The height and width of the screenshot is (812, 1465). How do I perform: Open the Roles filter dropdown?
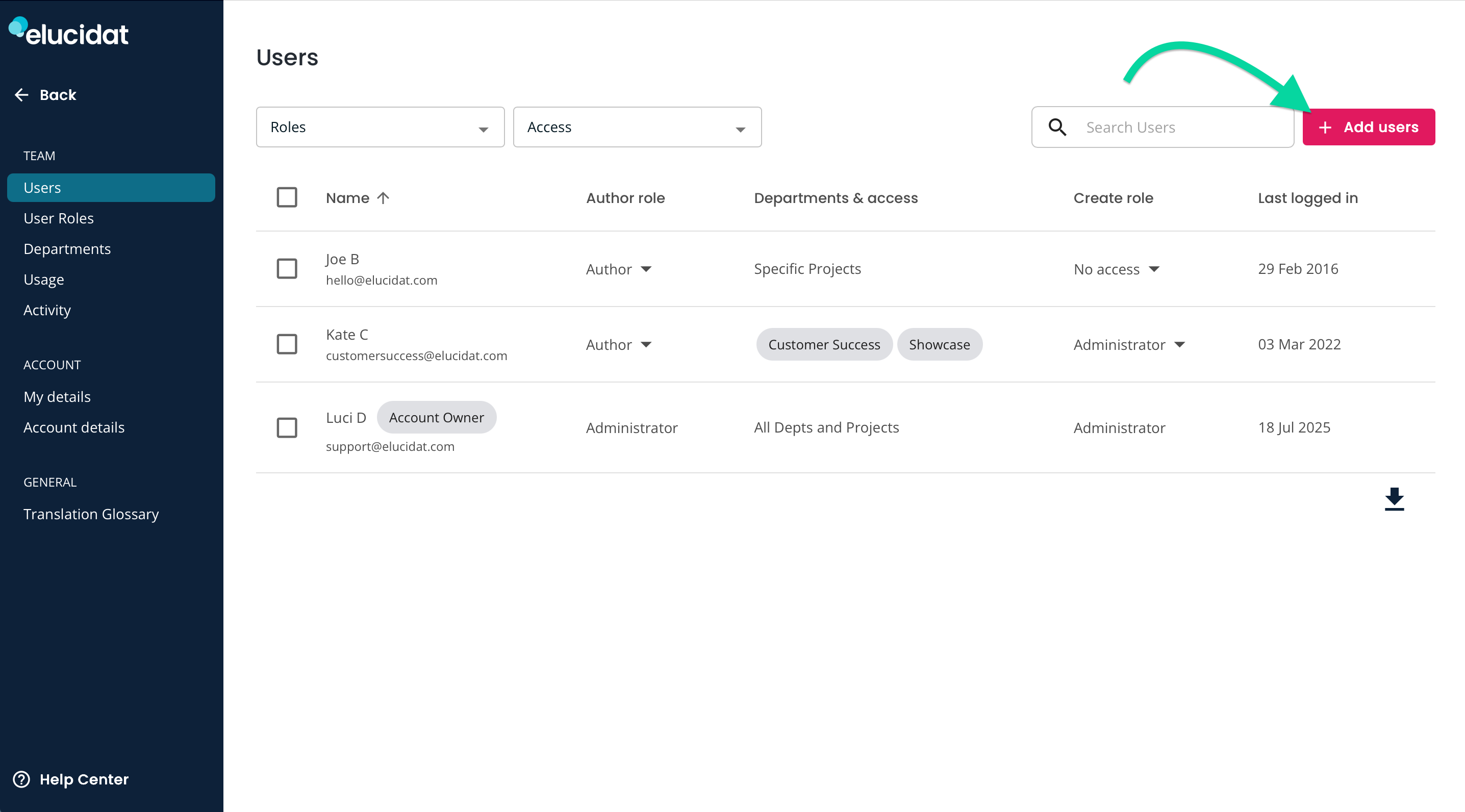point(380,127)
